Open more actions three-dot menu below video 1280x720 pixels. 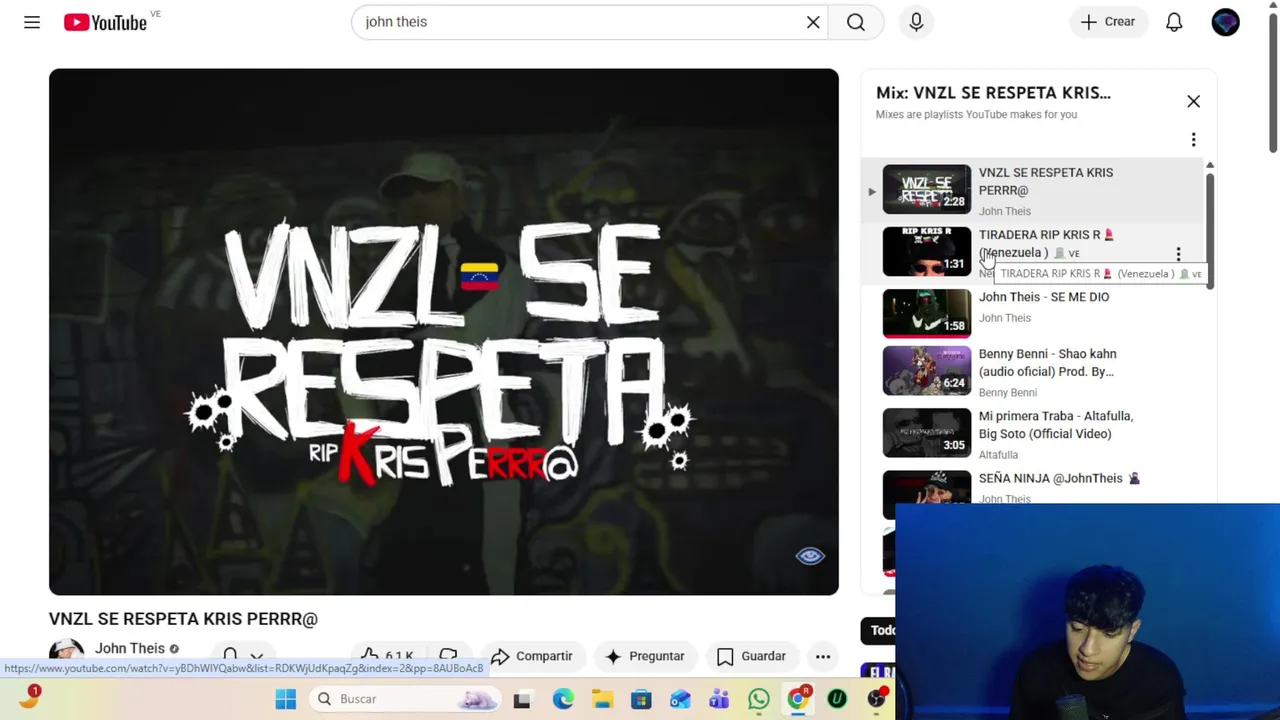coord(823,656)
